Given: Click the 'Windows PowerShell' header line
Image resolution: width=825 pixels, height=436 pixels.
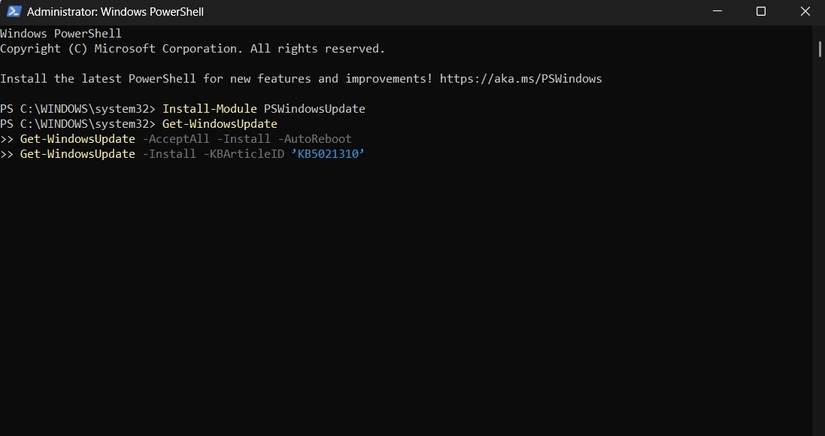Looking at the screenshot, I should 61,34.
